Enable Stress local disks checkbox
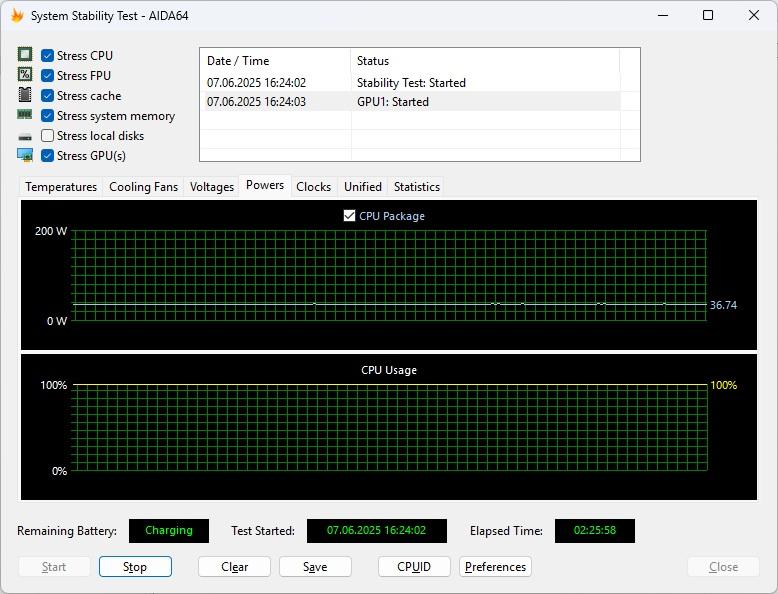 pos(47,135)
